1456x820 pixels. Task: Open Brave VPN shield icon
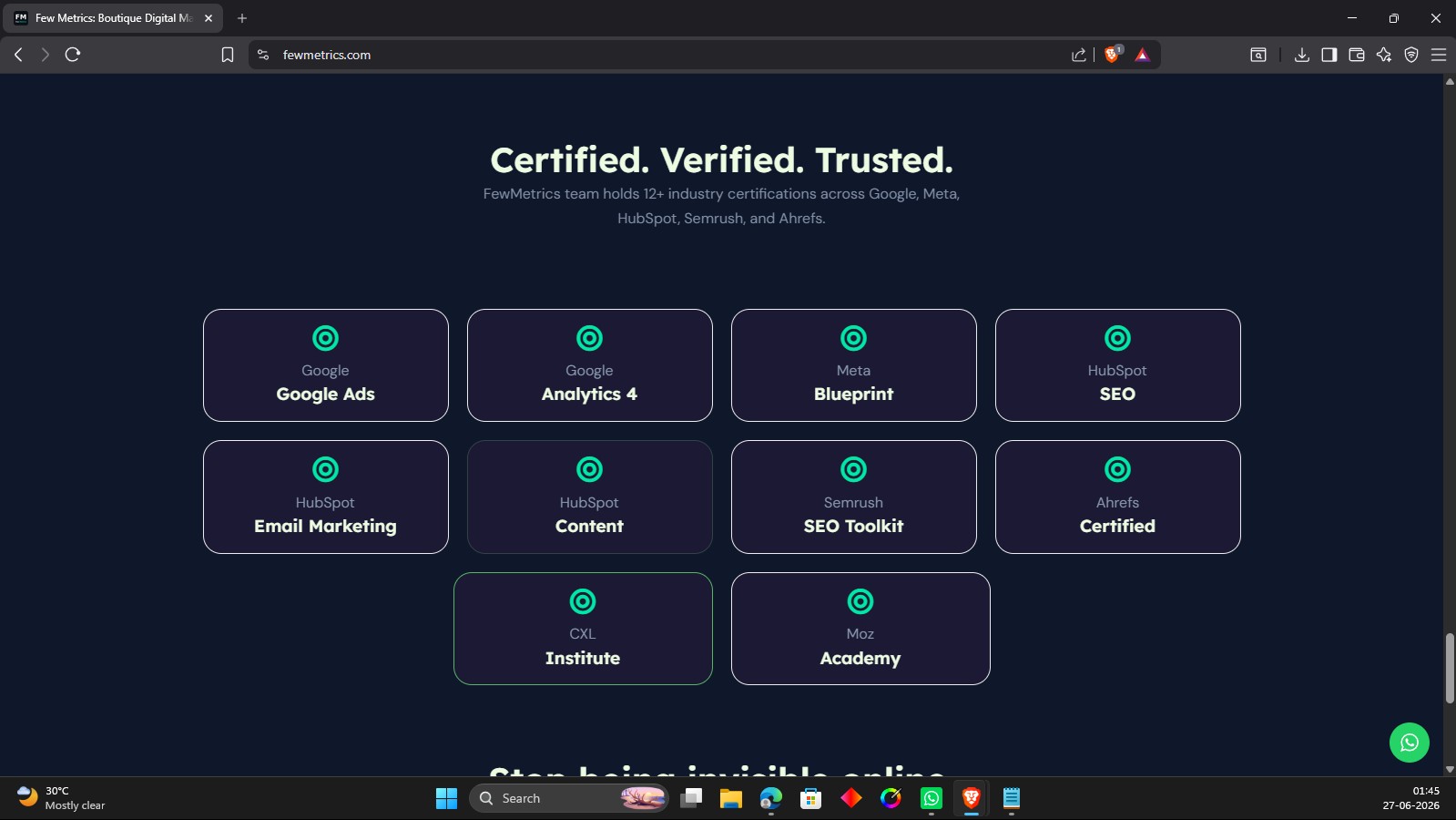click(x=1411, y=55)
